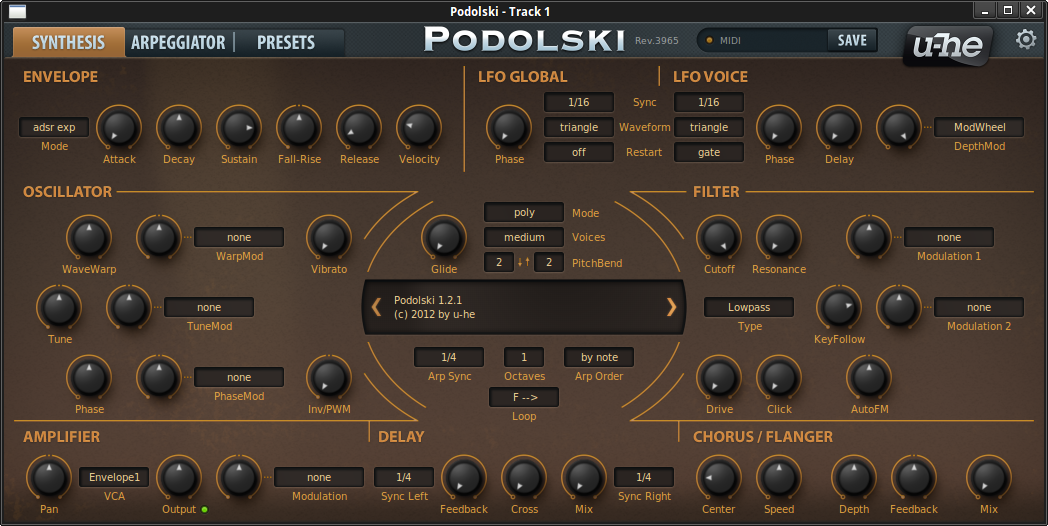
Task: Open the envelope Mode selector adsr exp
Action: pyautogui.click(x=54, y=127)
